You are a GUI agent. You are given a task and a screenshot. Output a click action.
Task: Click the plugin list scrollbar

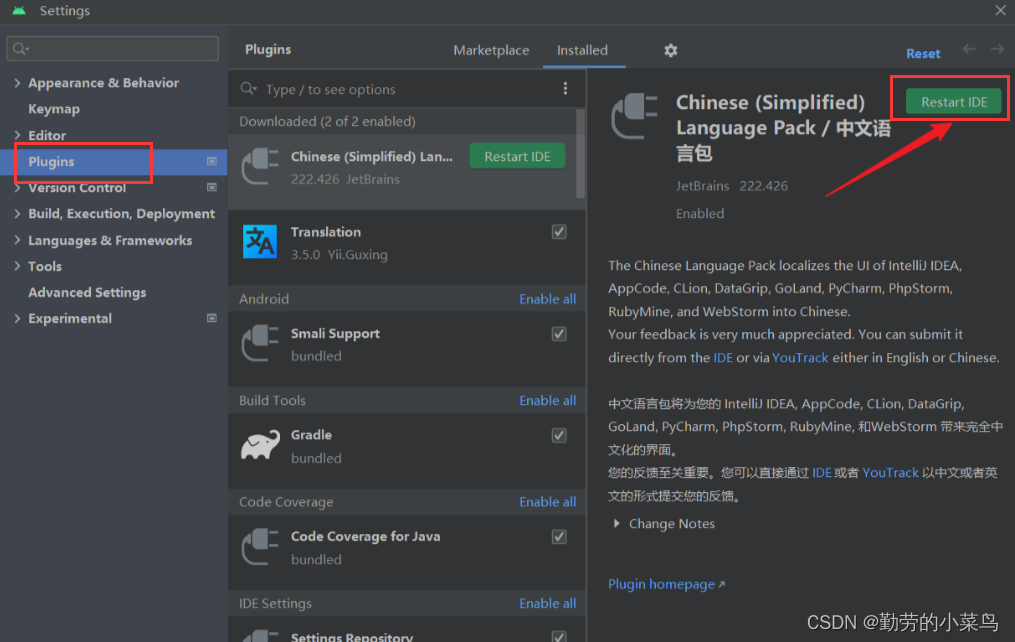580,153
